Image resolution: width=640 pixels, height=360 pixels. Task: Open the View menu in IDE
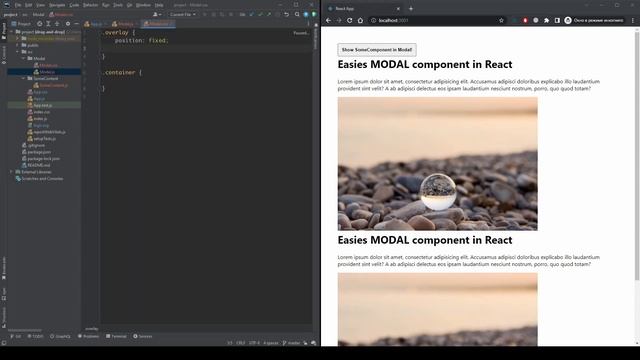[40, 5]
